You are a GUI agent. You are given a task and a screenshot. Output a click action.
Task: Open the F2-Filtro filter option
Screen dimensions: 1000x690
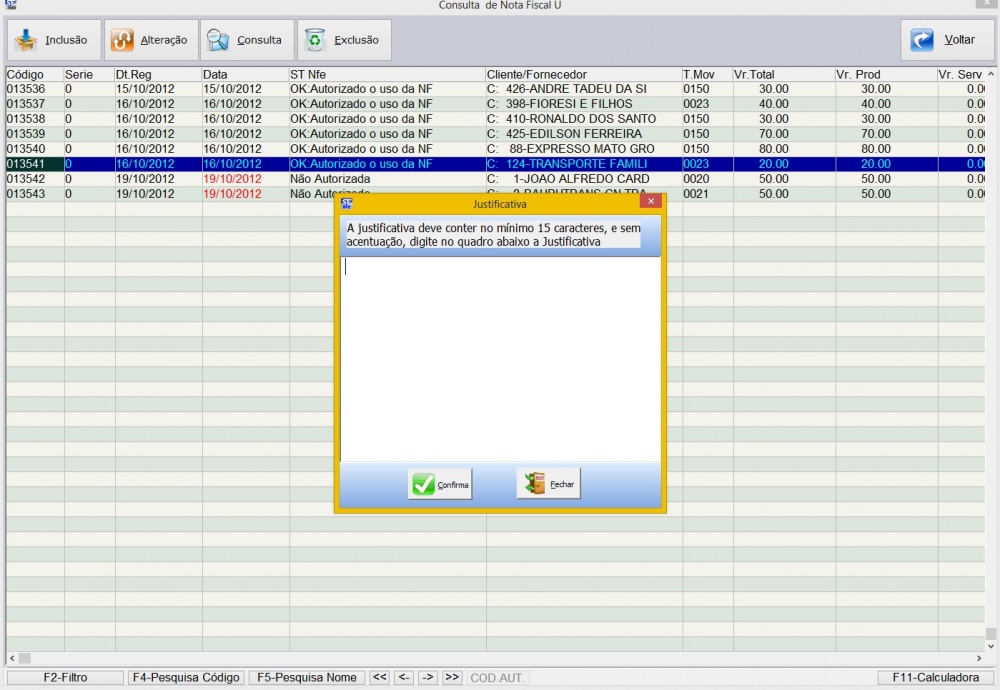pos(65,677)
